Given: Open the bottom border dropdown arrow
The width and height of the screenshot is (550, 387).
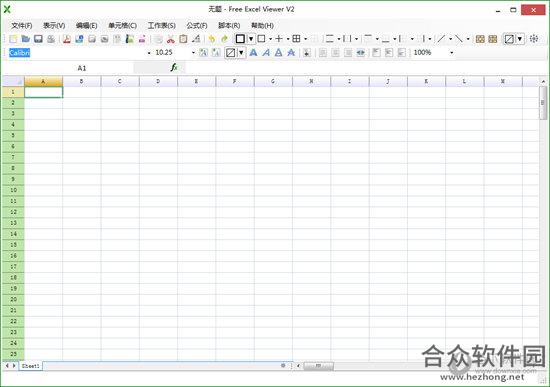Looking at the screenshot, I should [x=395, y=39].
